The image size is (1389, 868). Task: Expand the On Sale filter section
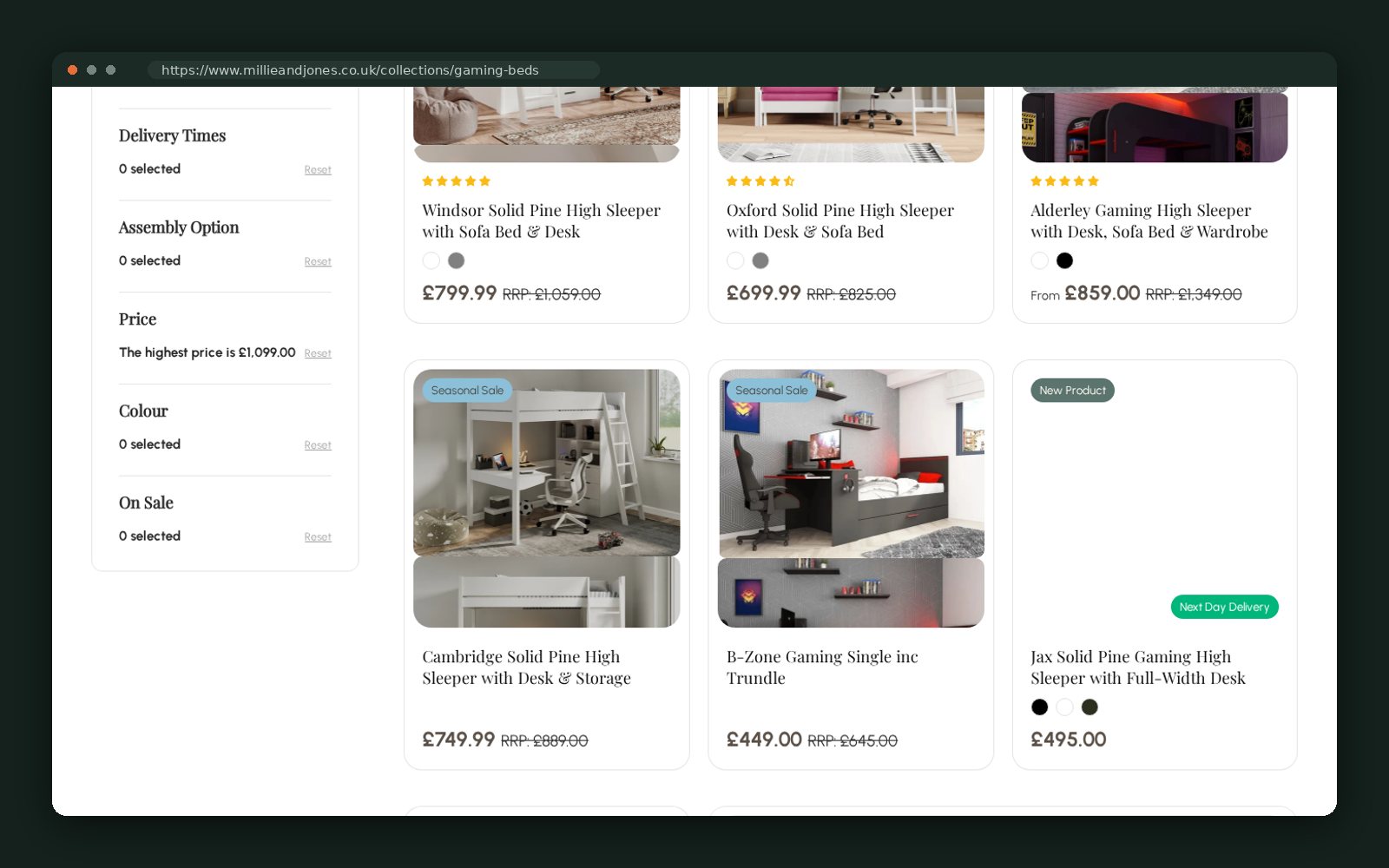[x=146, y=503]
